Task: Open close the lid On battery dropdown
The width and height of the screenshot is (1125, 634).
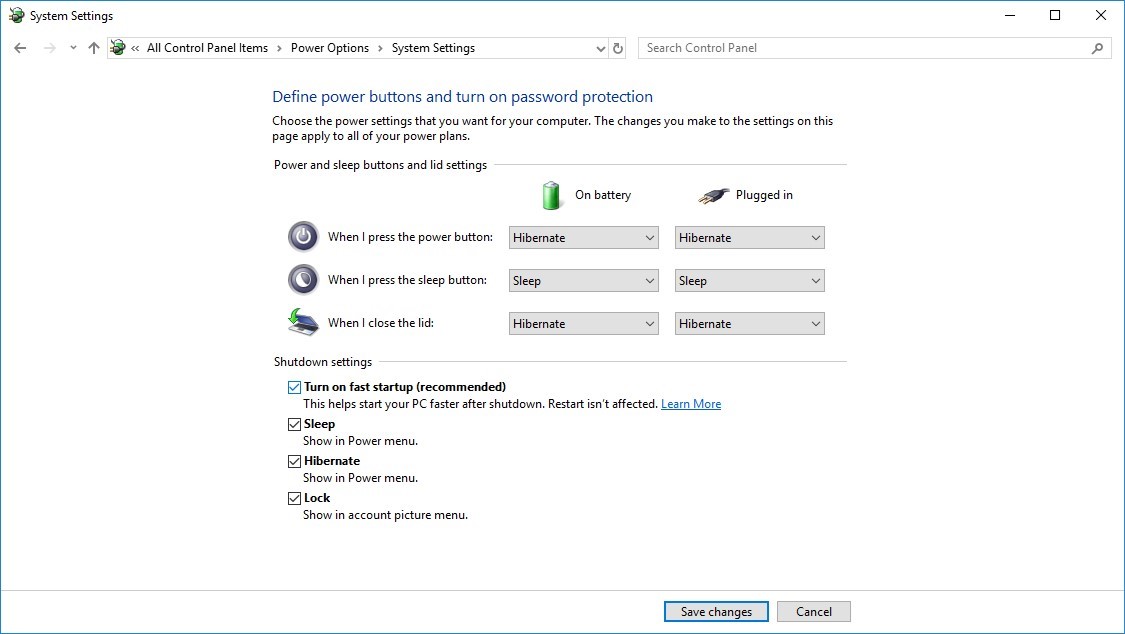Action: [x=583, y=323]
